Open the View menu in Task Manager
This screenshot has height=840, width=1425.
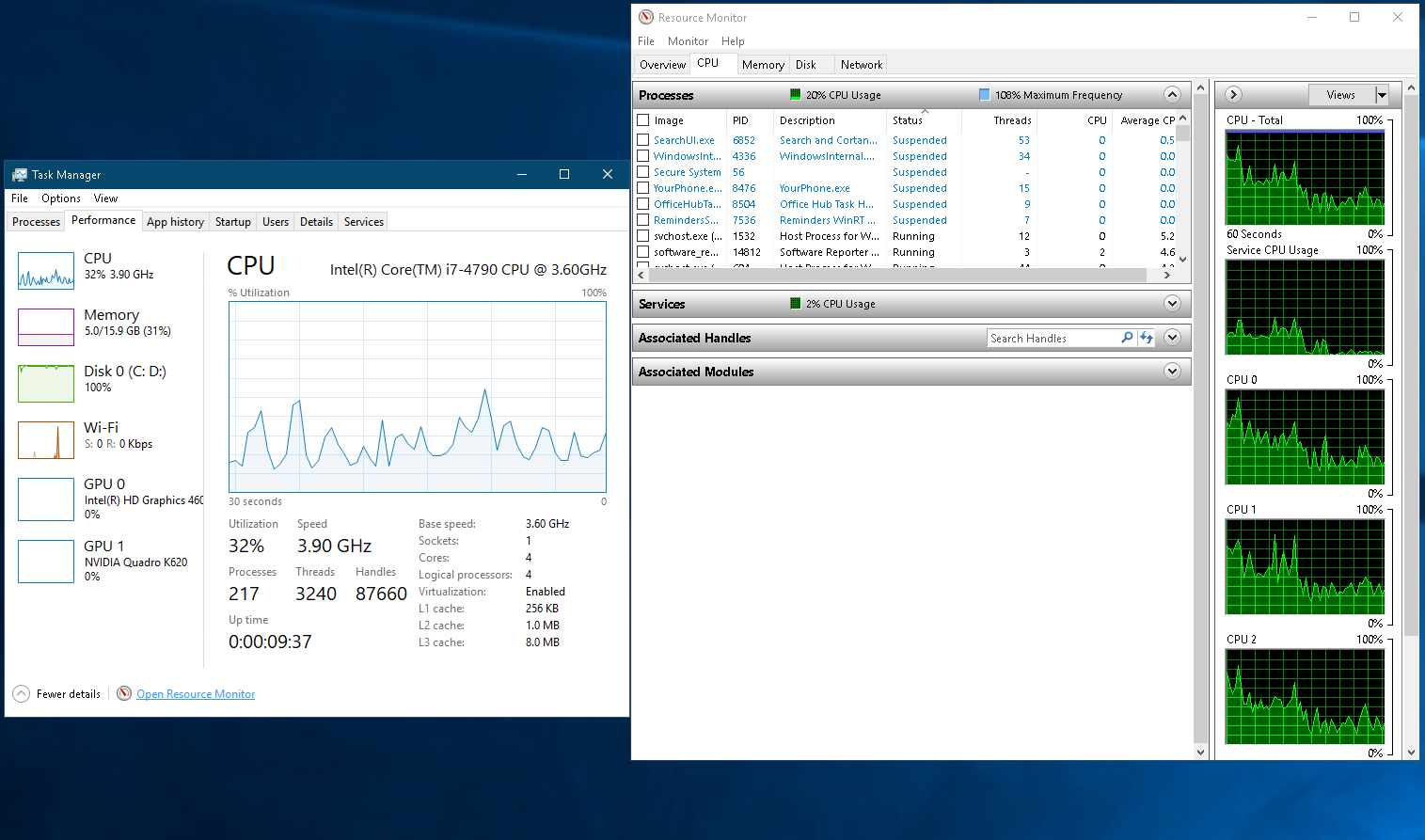tap(105, 198)
